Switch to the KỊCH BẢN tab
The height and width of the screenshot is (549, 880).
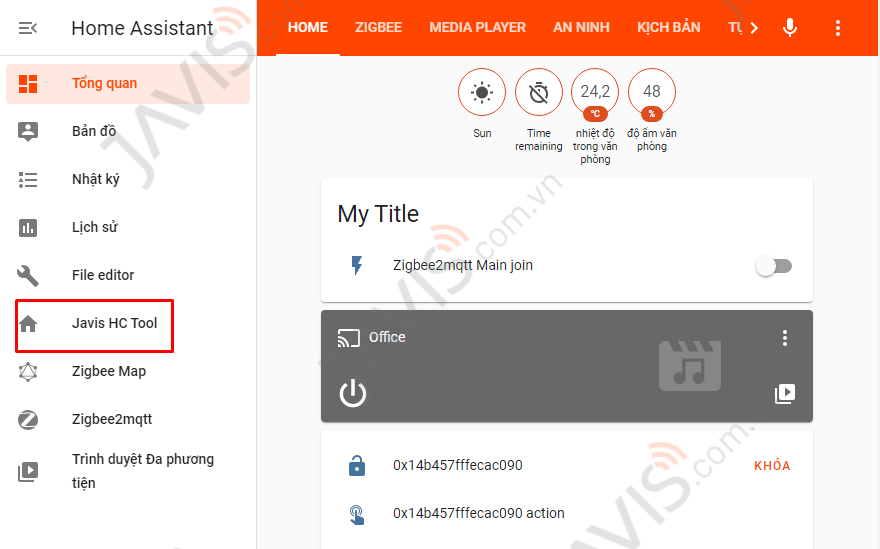(668, 28)
